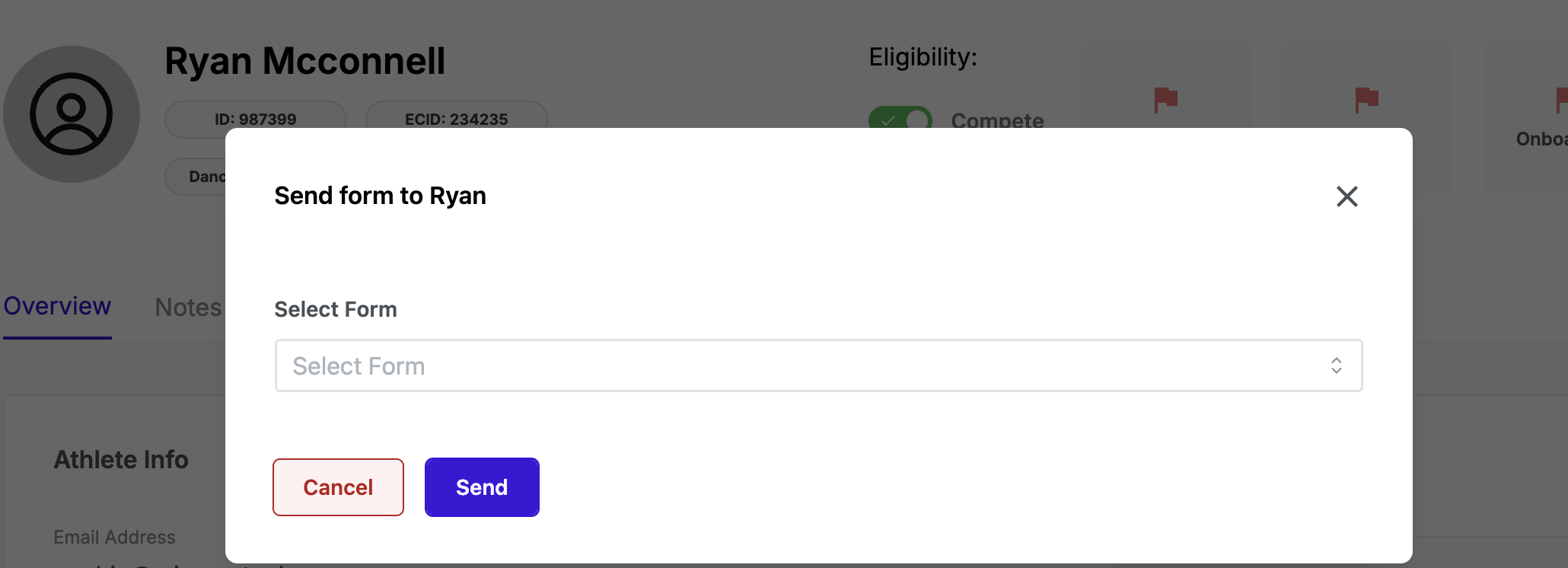Click the up-down chevron in Select Form
Viewport: 1568px width, 568px height.
pos(1336,365)
